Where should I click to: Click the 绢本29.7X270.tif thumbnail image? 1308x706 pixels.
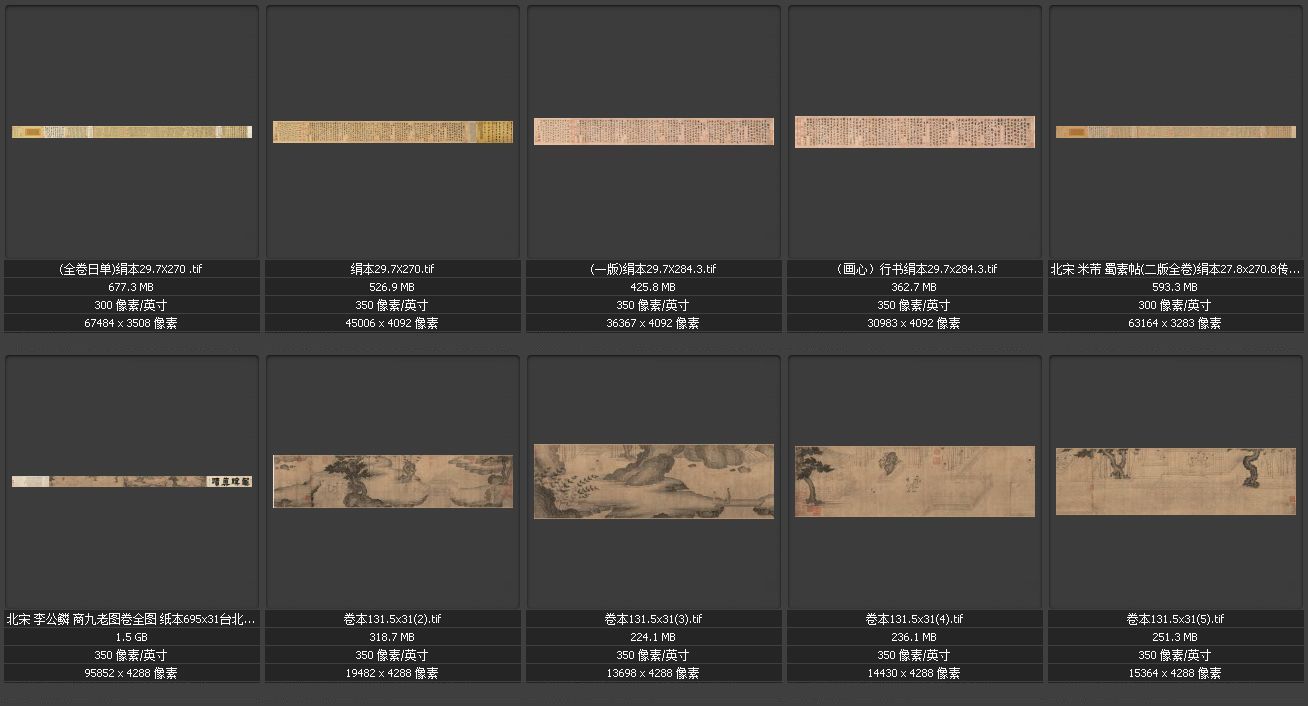click(393, 132)
